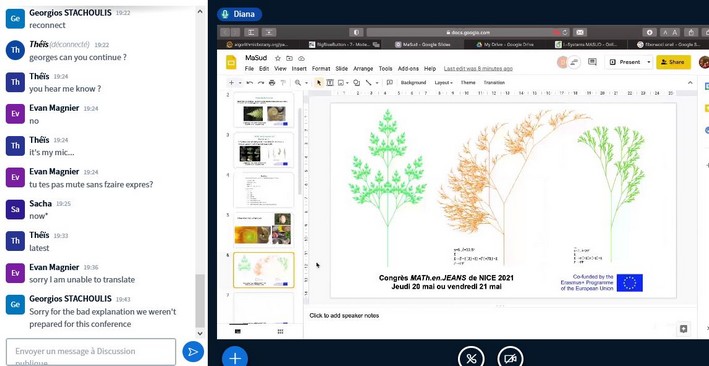Image resolution: width=709 pixels, height=366 pixels.
Task: Click the chat panel scrollbar thumb
Action: point(200,300)
